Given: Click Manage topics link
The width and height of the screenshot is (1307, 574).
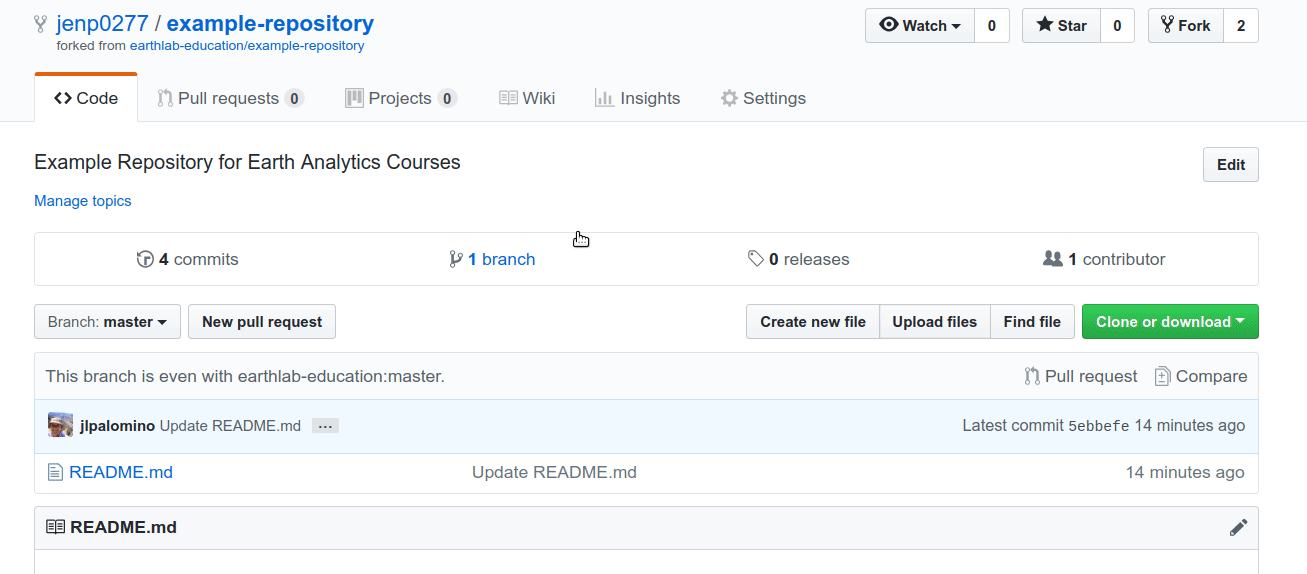Looking at the screenshot, I should [83, 201].
